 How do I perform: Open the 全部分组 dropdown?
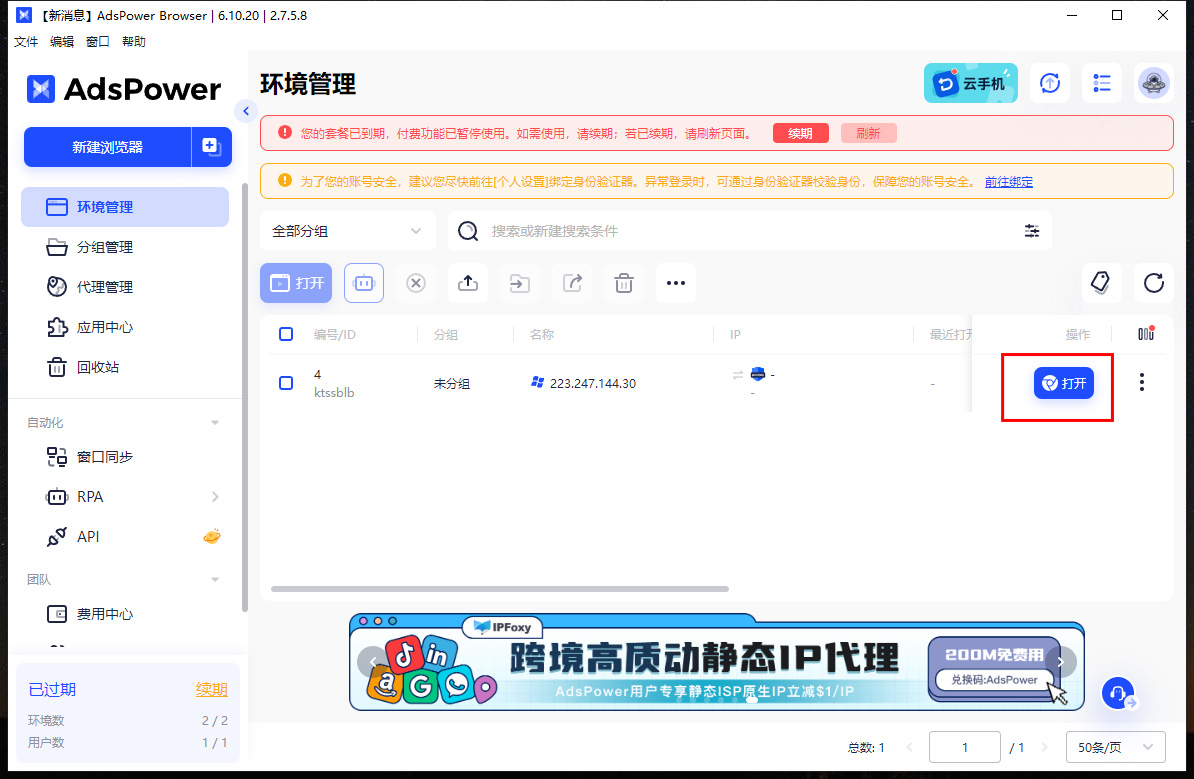click(347, 231)
